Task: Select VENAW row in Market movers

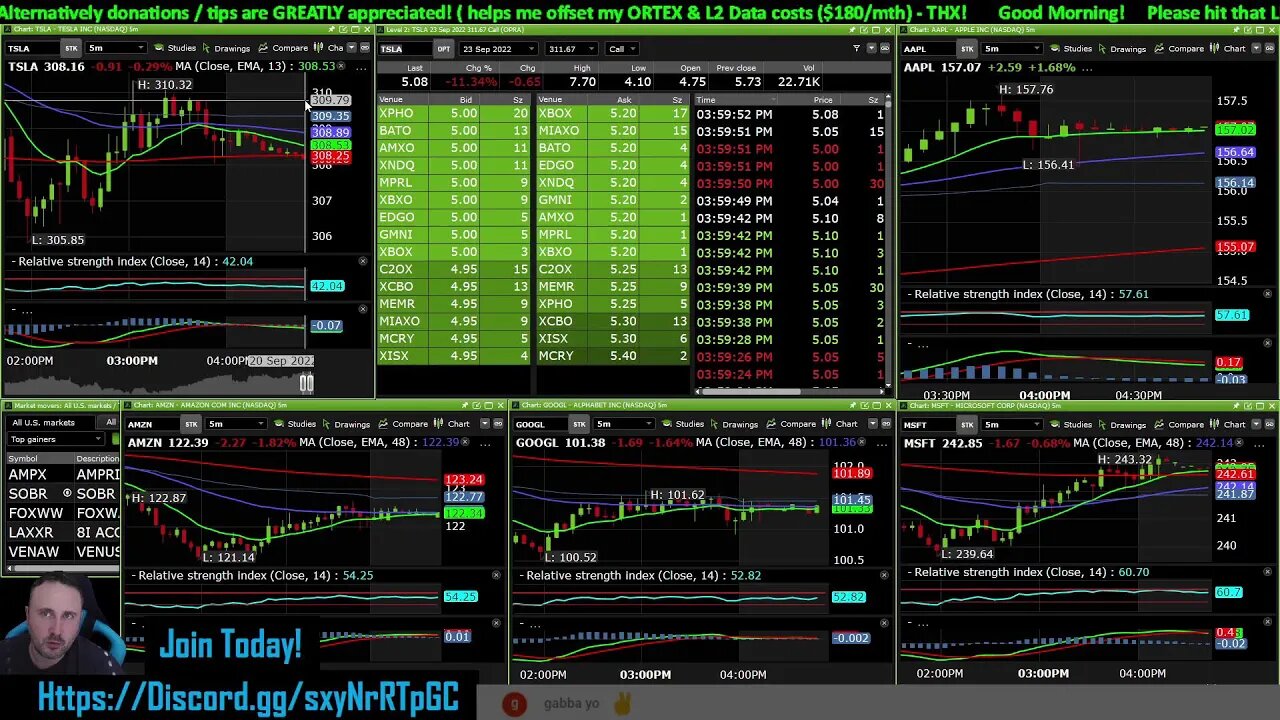Action: [x=63, y=551]
